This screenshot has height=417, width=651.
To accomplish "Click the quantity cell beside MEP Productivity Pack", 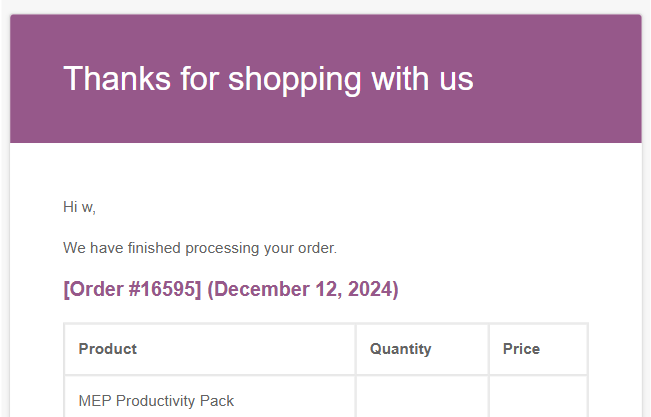I will point(422,400).
